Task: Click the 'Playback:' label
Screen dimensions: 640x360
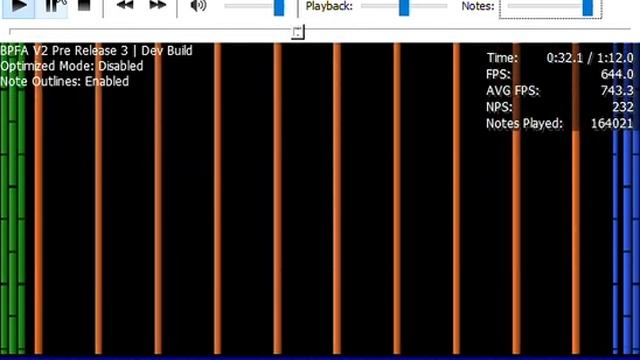Action: pyautogui.click(x=329, y=6)
